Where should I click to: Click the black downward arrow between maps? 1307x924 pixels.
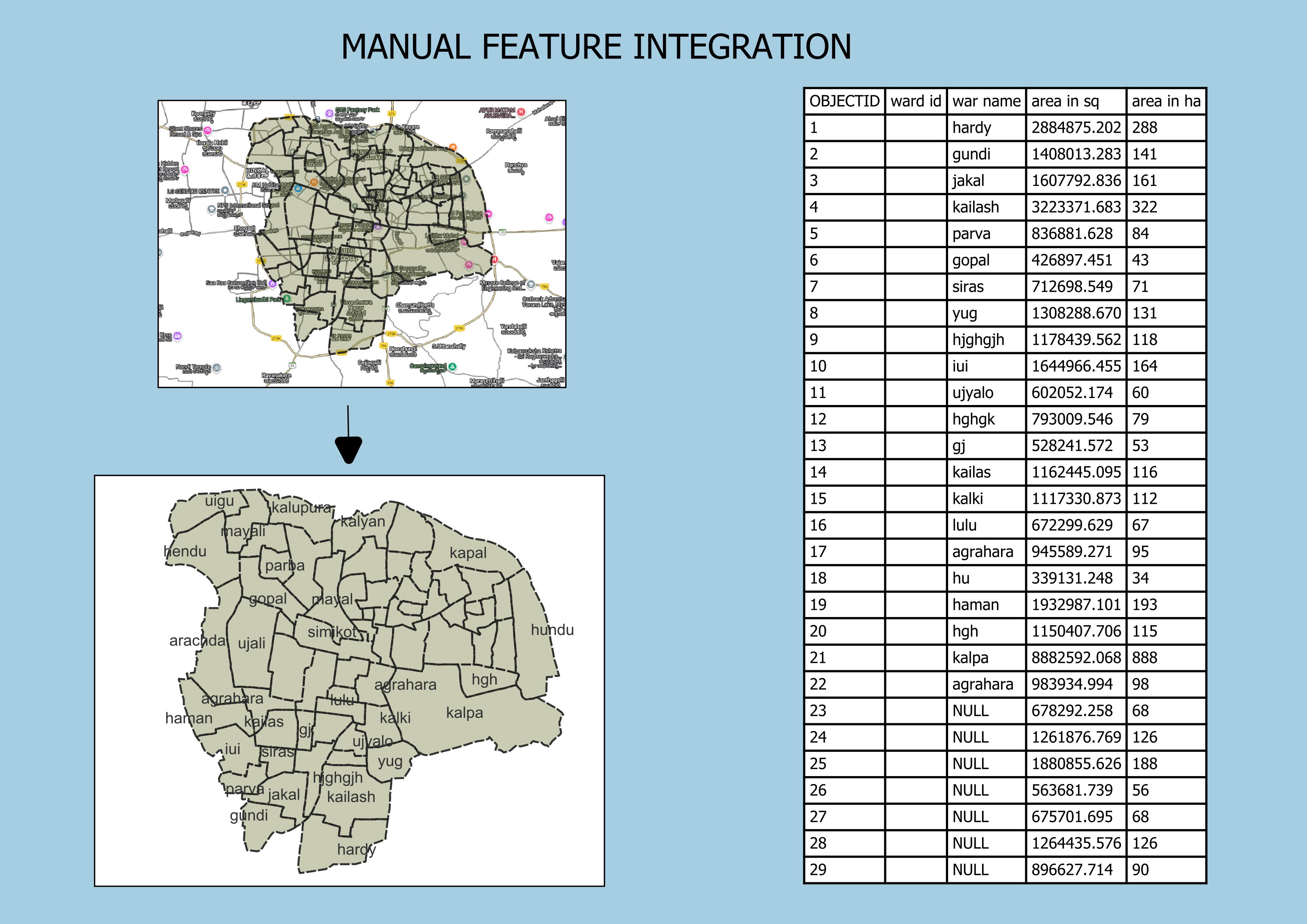348,447
